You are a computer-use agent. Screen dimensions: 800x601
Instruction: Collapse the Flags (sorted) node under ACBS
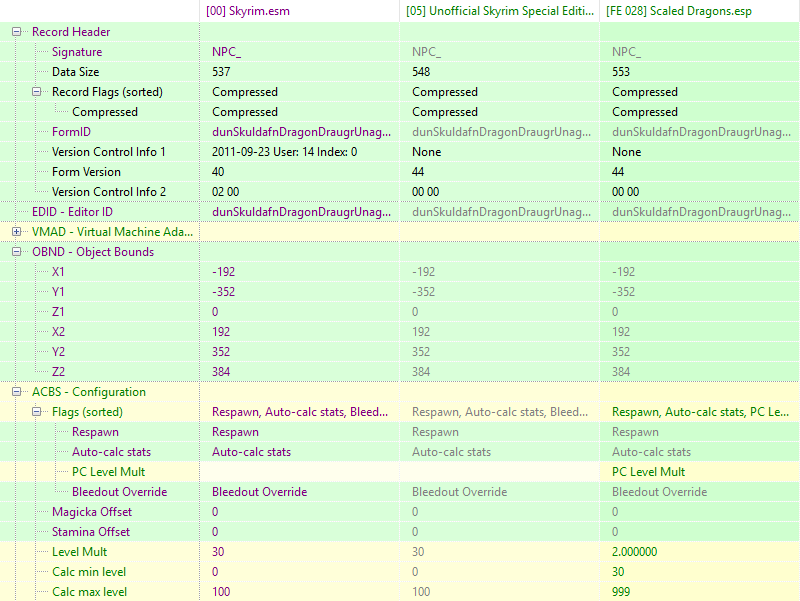click(37, 412)
